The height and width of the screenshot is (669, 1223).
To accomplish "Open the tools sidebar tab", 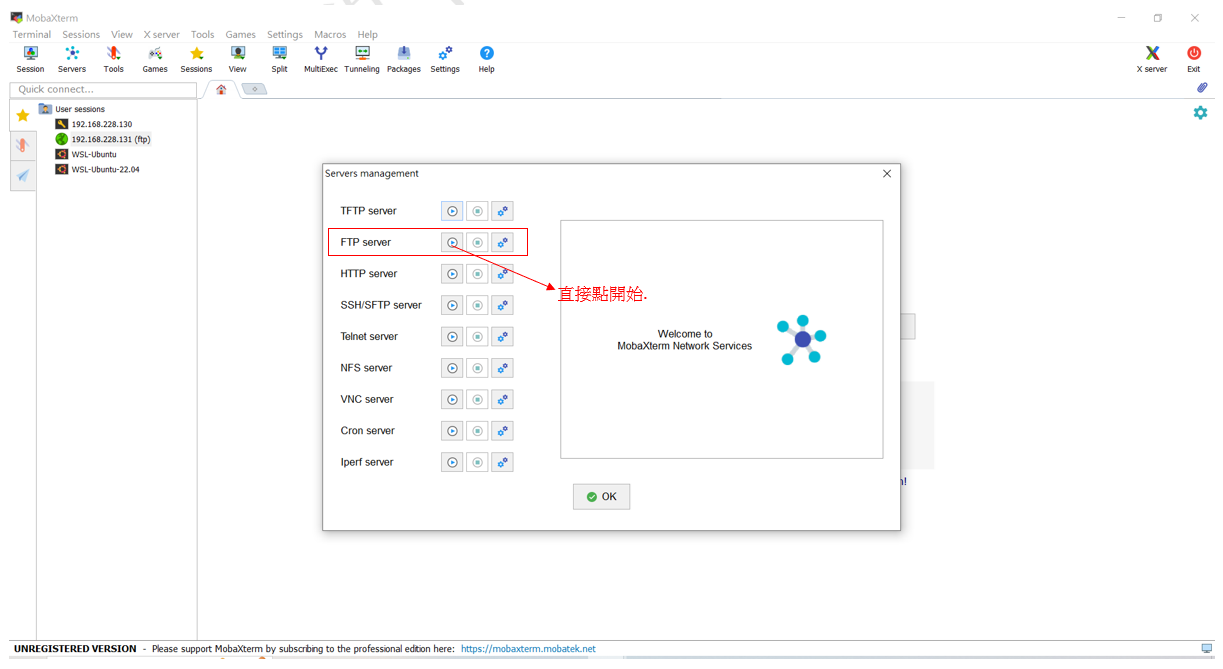I will tap(23, 145).
